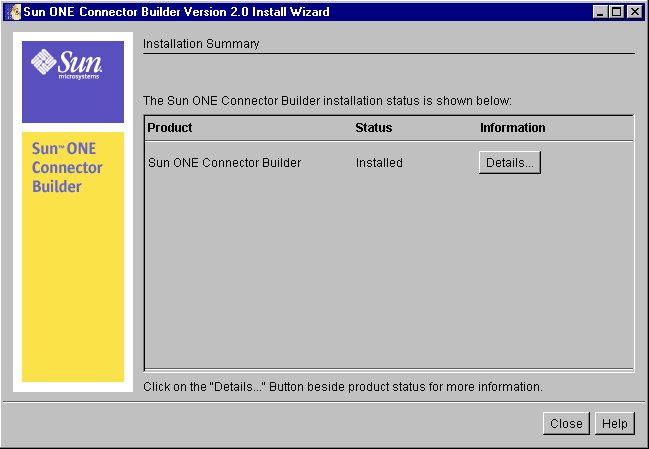Click the wizard icon in title bar
This screenshot has width=649, height=449.
(x=12, y=12)
